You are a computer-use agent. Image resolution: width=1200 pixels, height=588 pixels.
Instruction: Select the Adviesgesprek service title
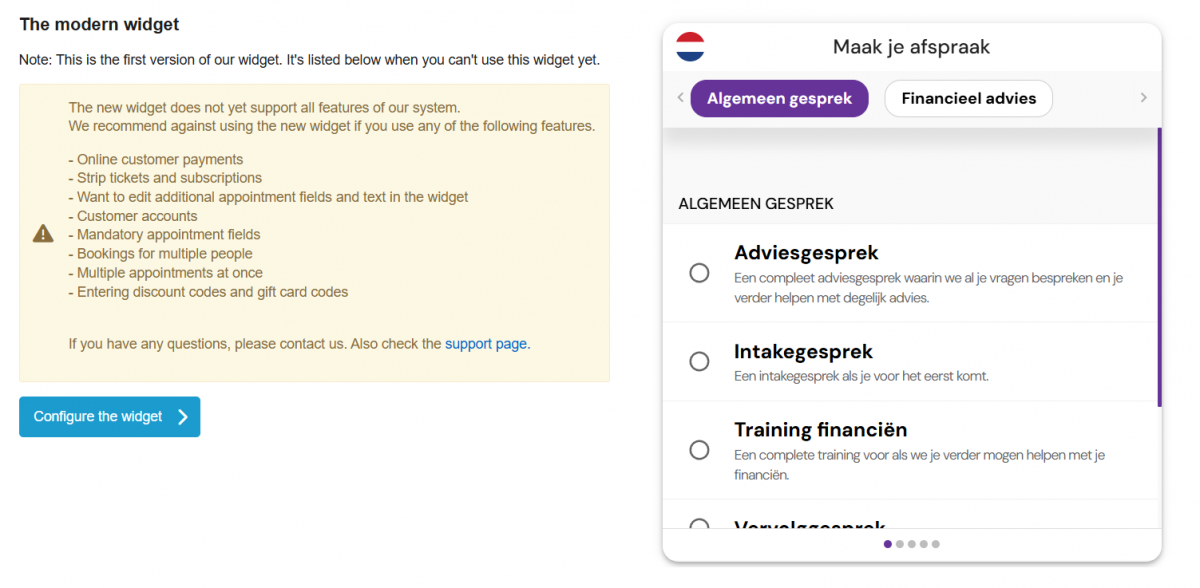point(806,252)
